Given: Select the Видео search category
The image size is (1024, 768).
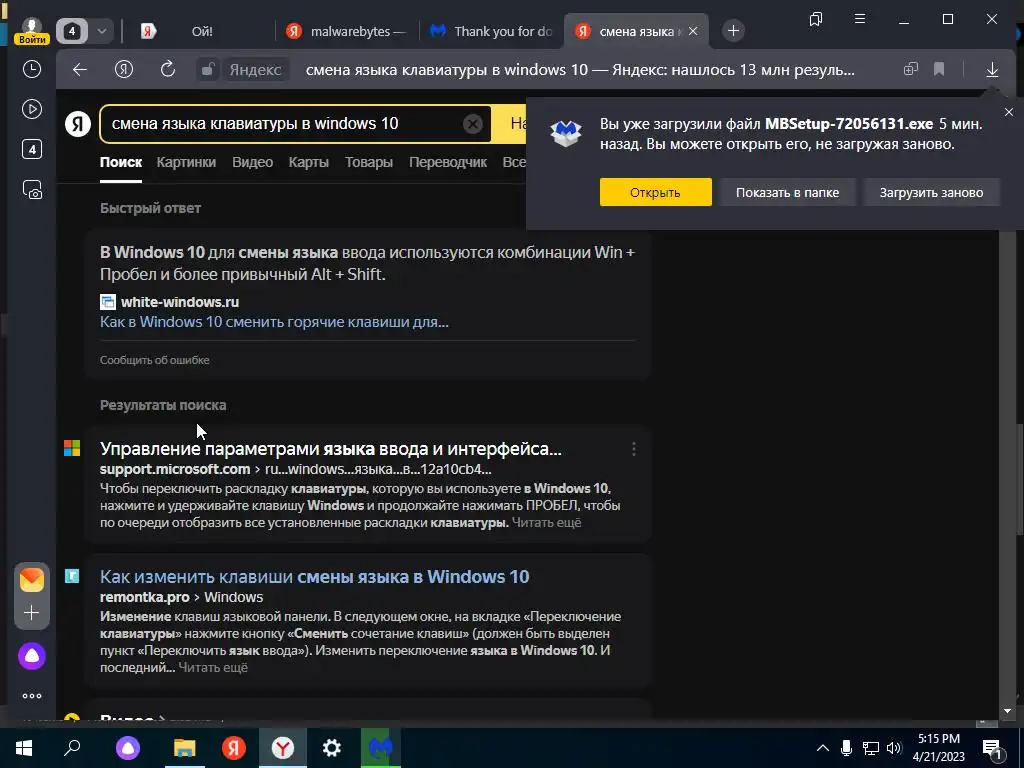Looking at the screenshot, I should click(x=253, y=163).
